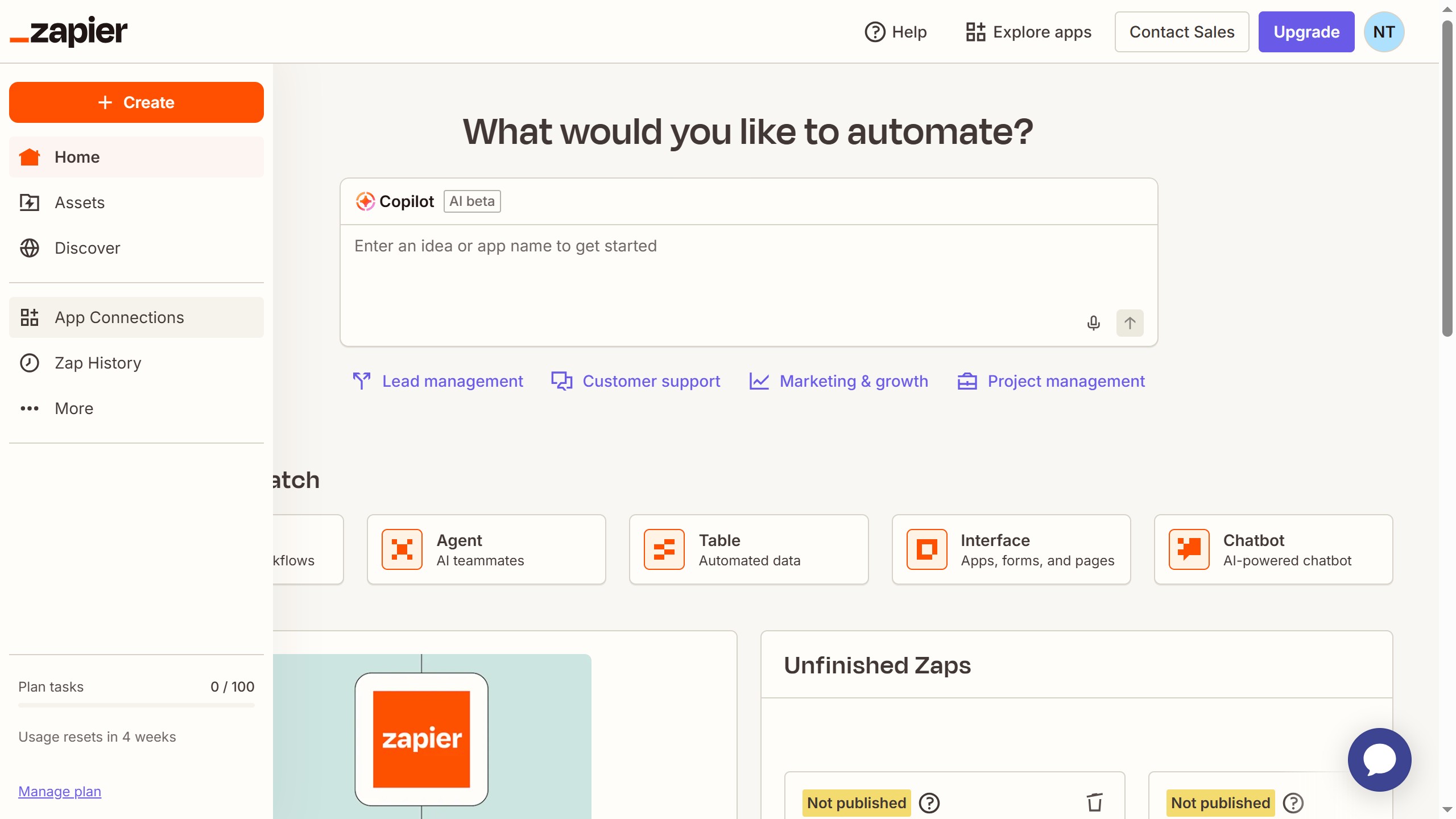Click the Zapier video thumbnail
1456x819 pixels.
click(x=432, y=737)
